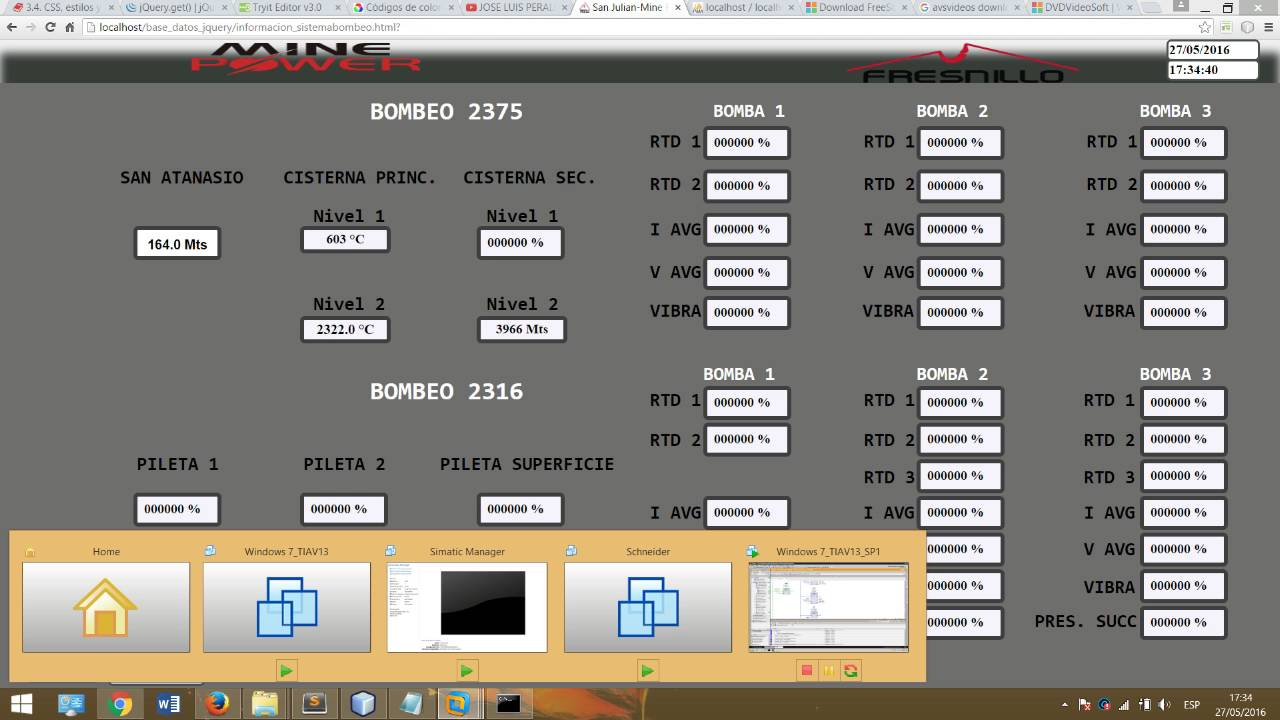Click the BOMBEO 2316 BOMBA 2 RTD 3 field
Viewport: 1280px width, 720px height.
(x=960, y=476)
